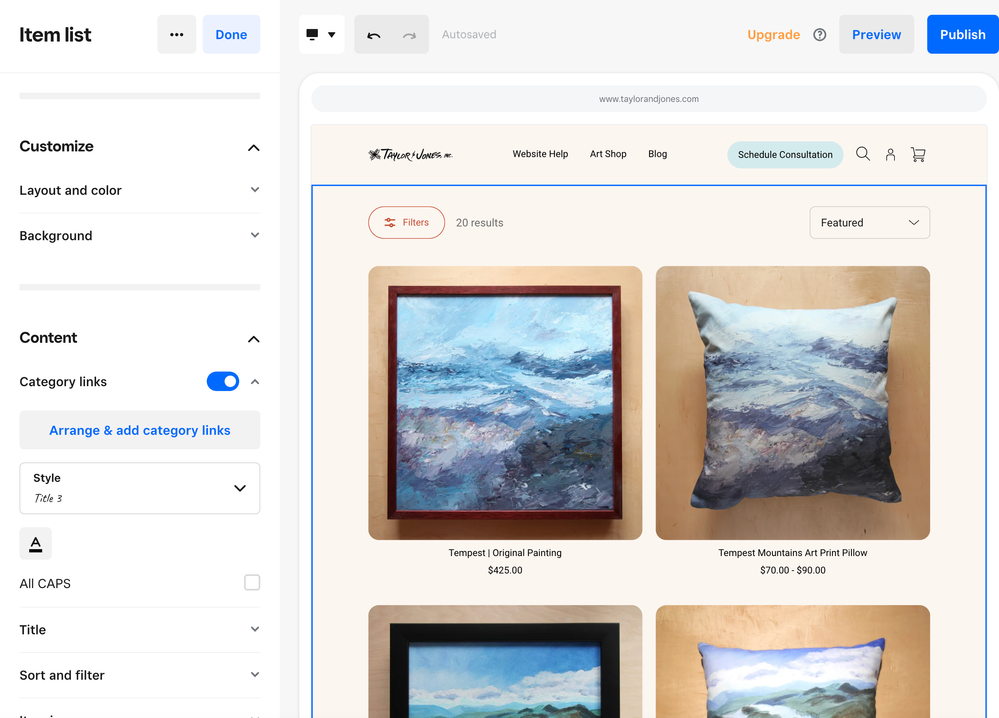Image resolution: width=999 pixels, height=718 pixels.
Task: Open the Featured sort dropdown
Action: point(869,222)
